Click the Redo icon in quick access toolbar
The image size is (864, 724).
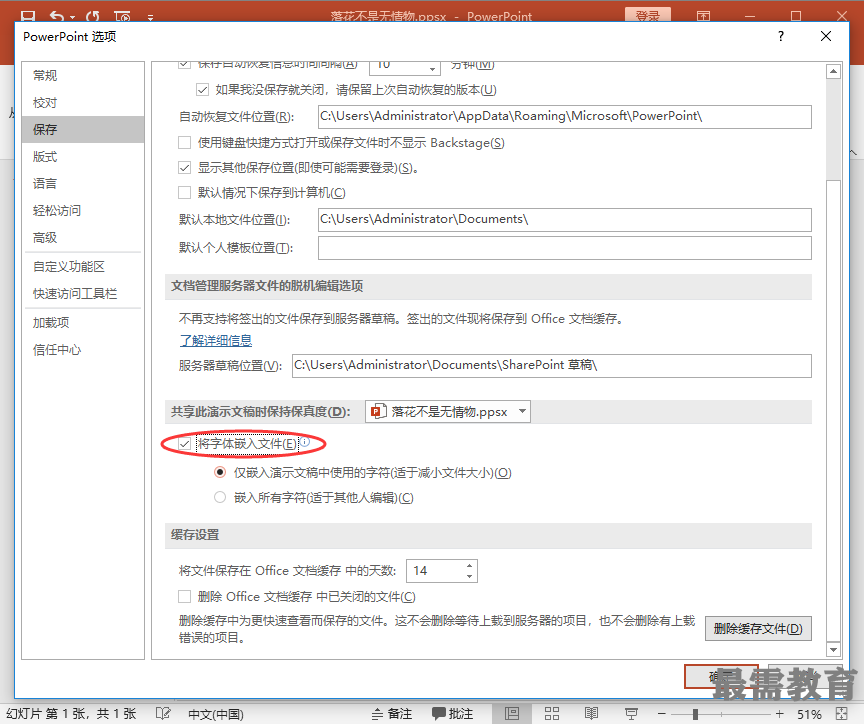93,16
